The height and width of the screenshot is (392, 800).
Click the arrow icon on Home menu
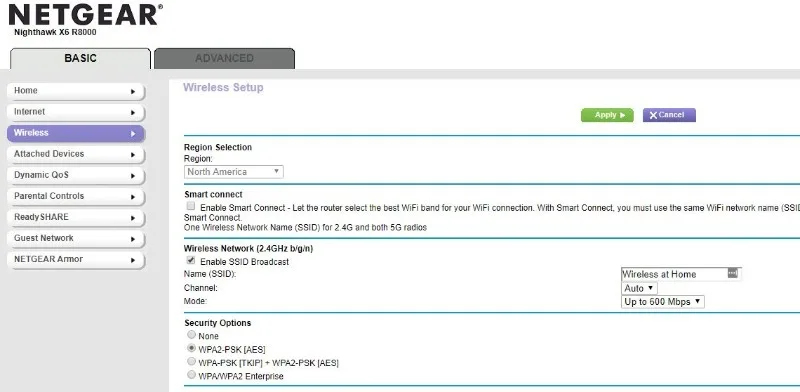(133, 91)
